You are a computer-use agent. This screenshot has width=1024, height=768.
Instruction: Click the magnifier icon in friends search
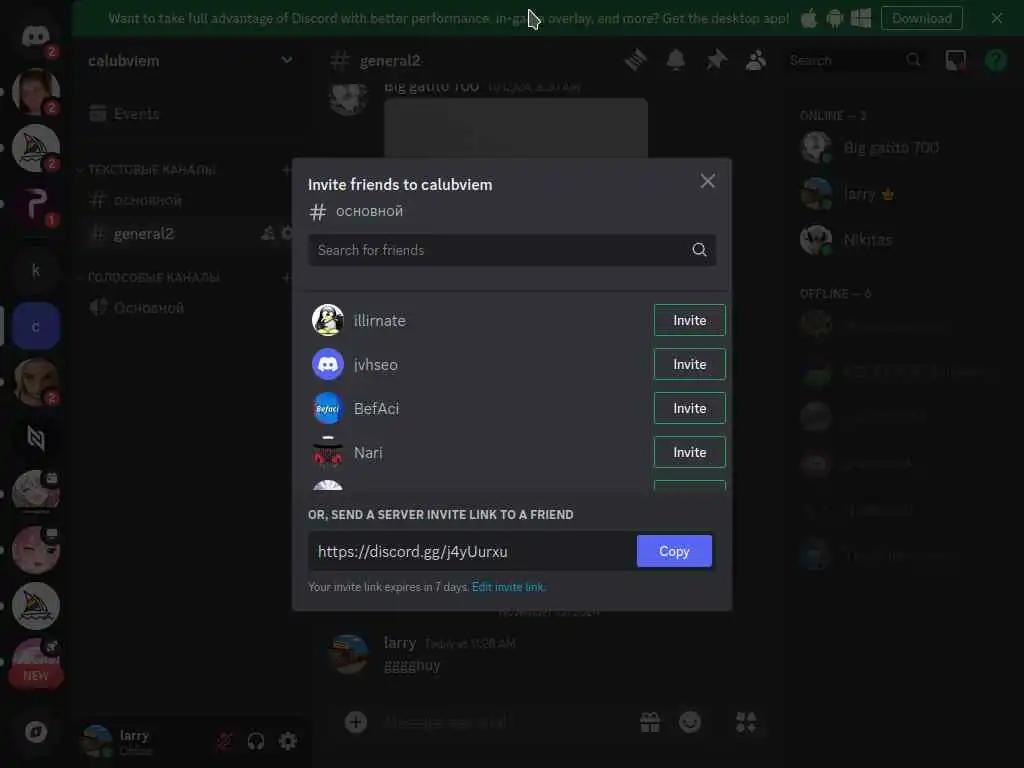point(699,249)
